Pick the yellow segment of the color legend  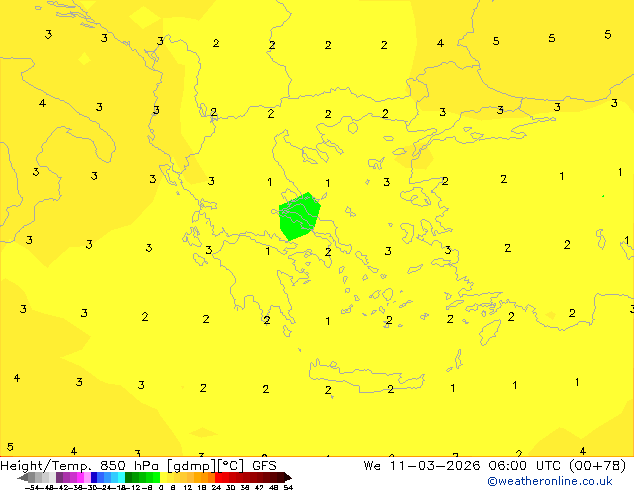coord(168,477)
